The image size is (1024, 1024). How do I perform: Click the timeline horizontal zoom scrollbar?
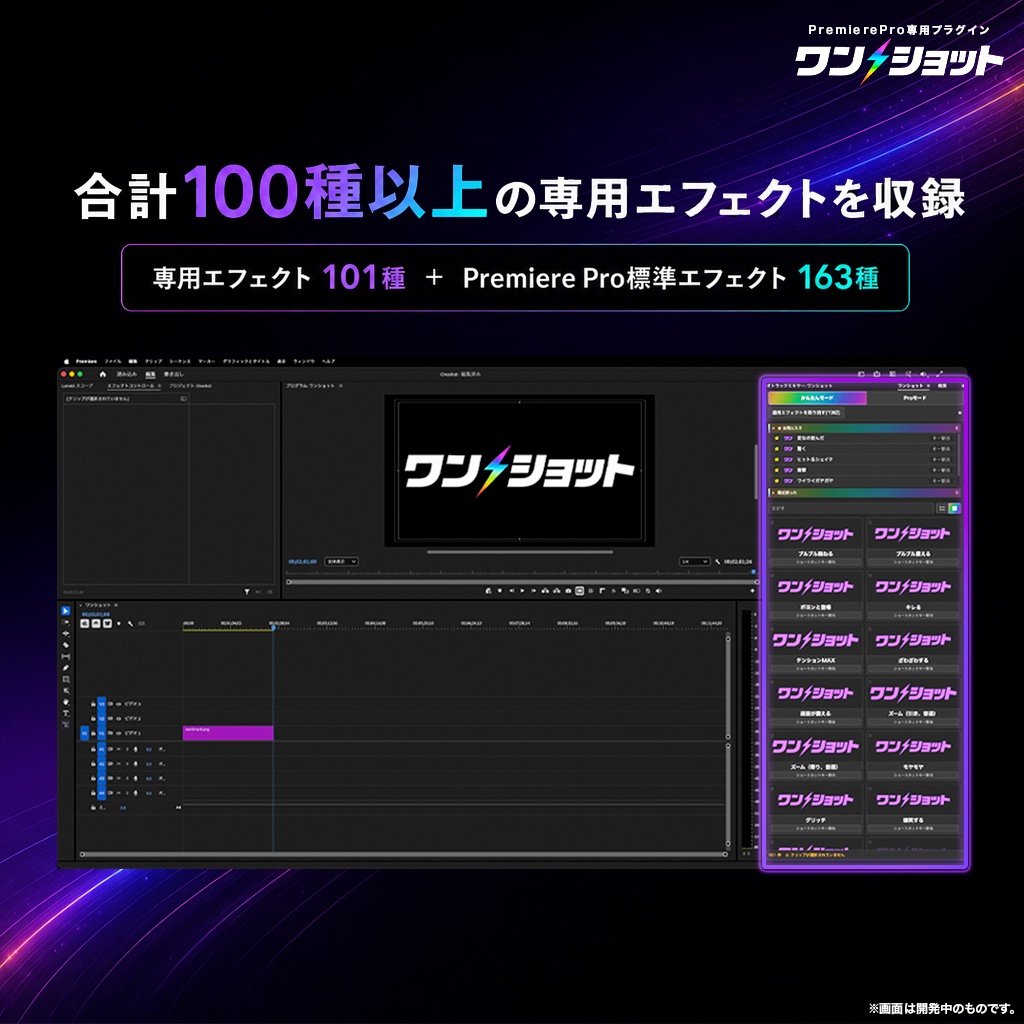(404, 854)
